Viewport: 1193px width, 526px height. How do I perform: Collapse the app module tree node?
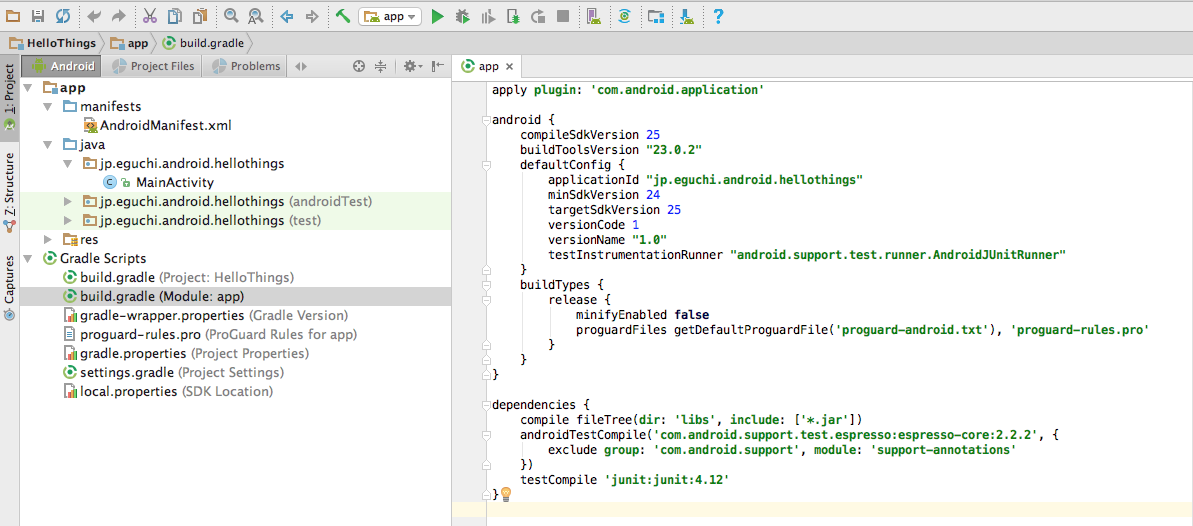click(x=29, y=88)
